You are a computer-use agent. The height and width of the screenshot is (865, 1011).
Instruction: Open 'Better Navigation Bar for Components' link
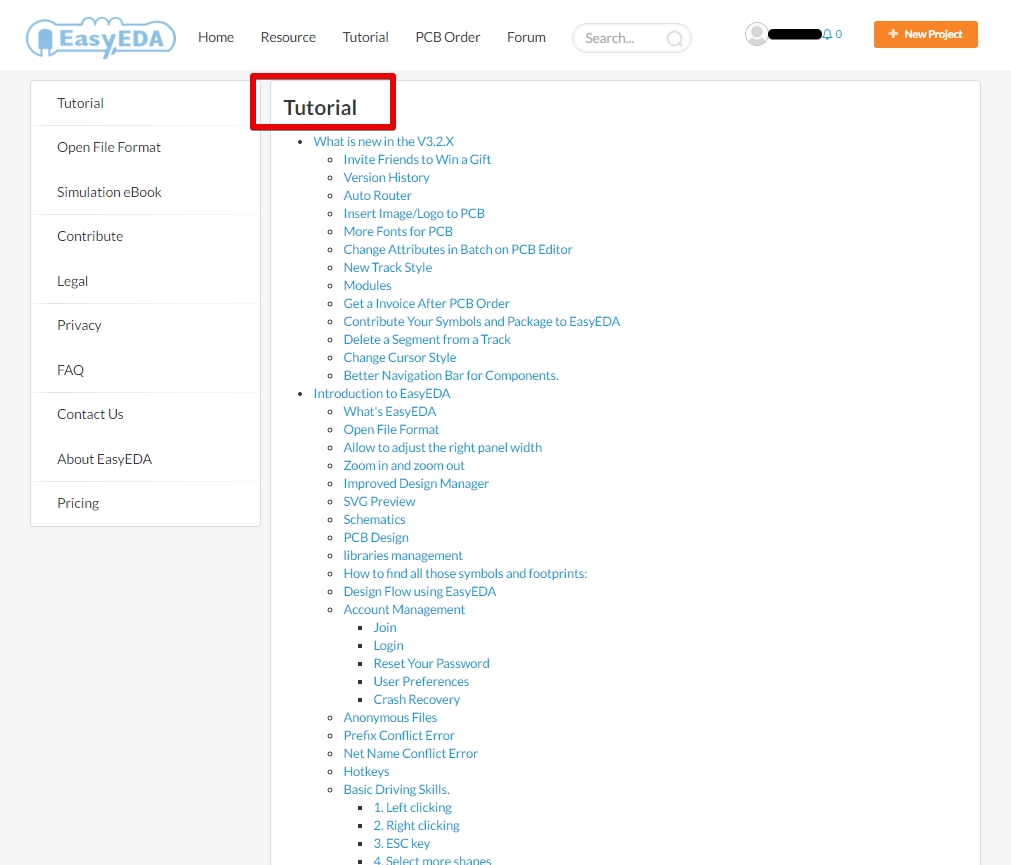pyautogui.click(x=451, y=376)
